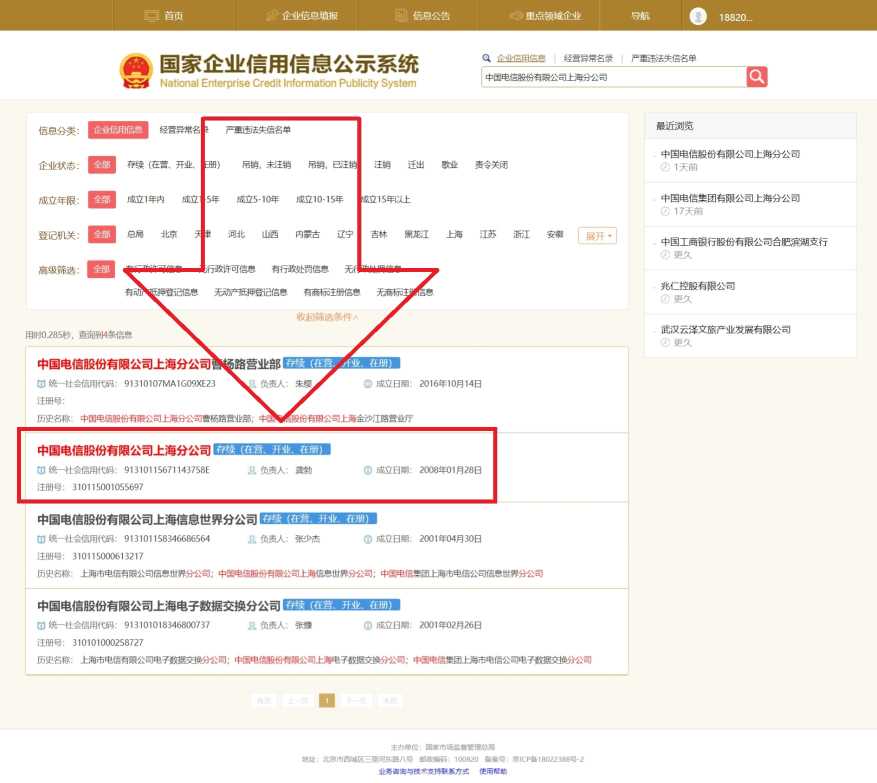Click the icon beside 重点领域企业
This screenshot has width=877, height=783.
[516, 16]
